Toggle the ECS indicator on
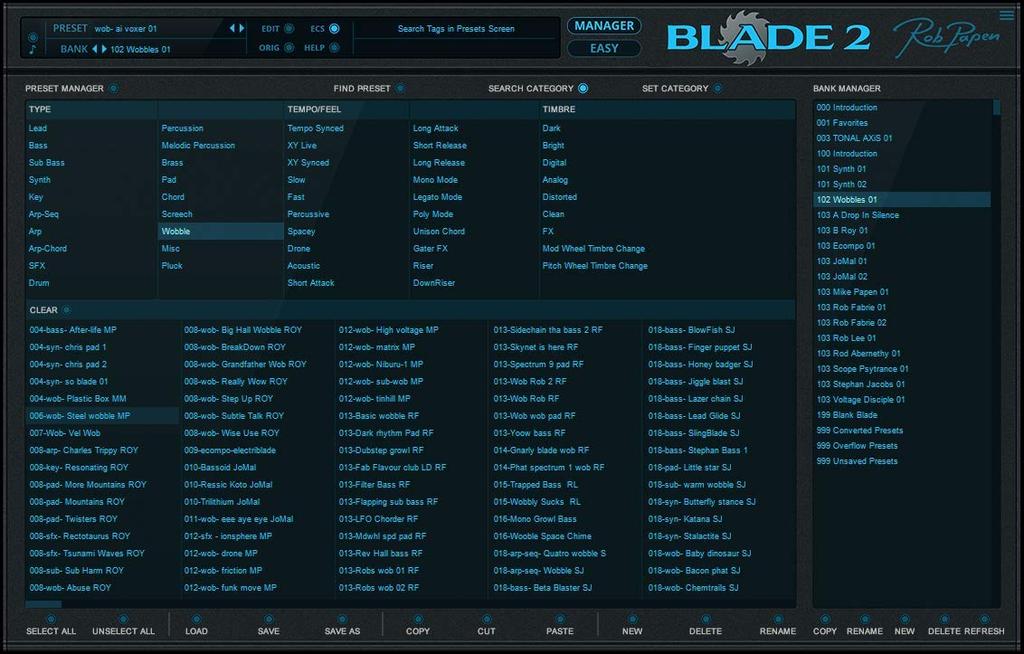This screenshot has width=1024, height=654. (x=334, y=29)
